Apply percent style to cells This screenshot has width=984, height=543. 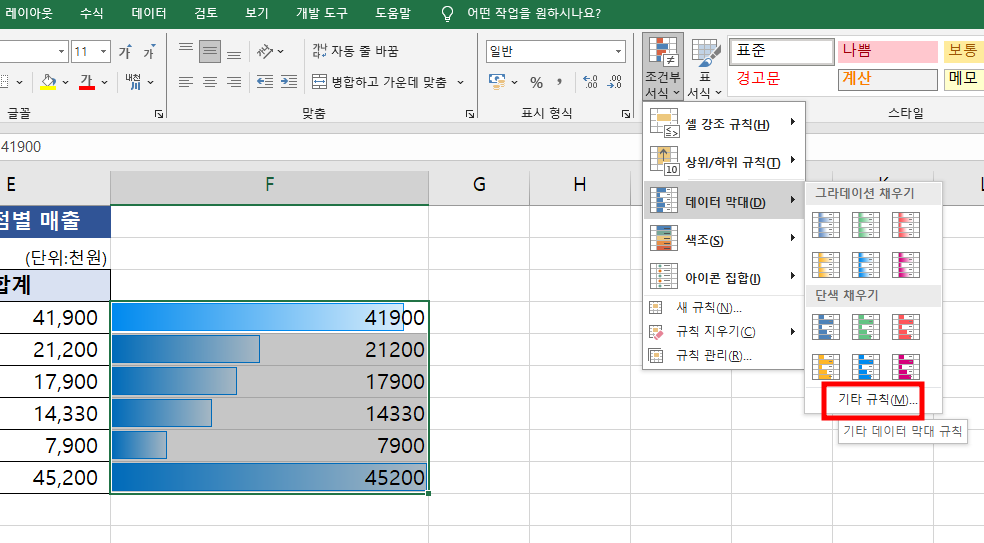(x=536, y=82)
